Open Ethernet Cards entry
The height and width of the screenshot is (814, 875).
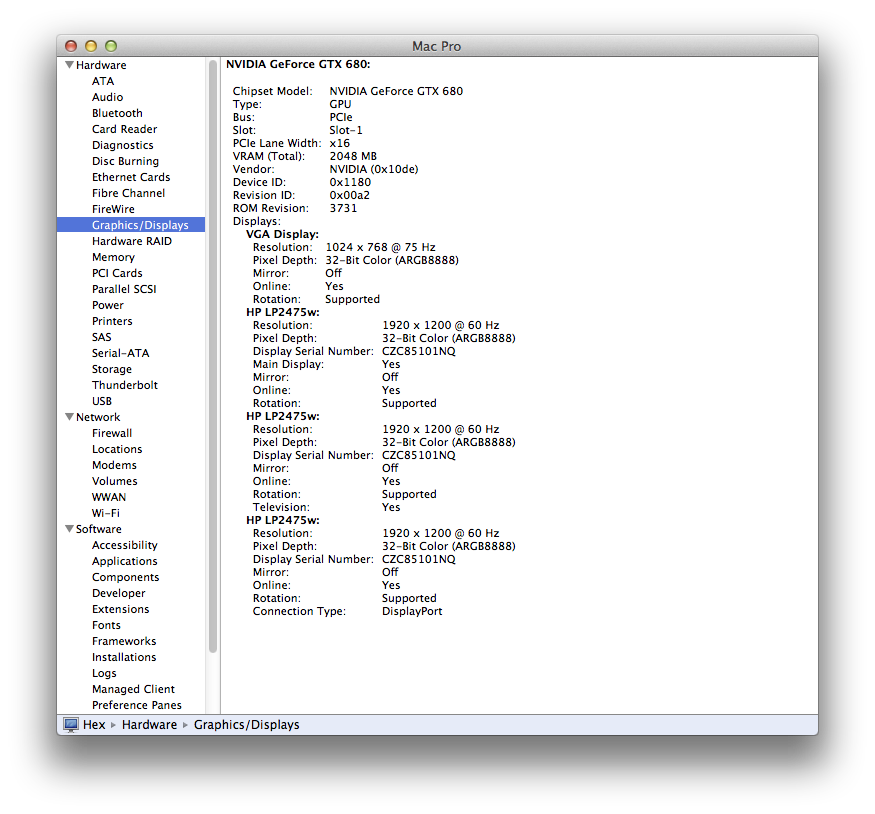pos(131,177)
